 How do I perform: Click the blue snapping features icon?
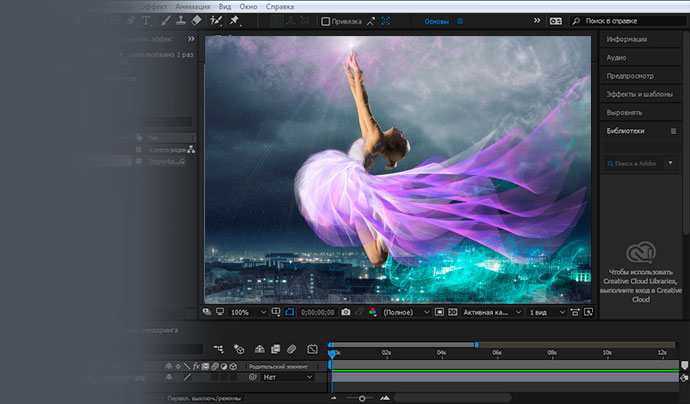(x=385, y=21)
